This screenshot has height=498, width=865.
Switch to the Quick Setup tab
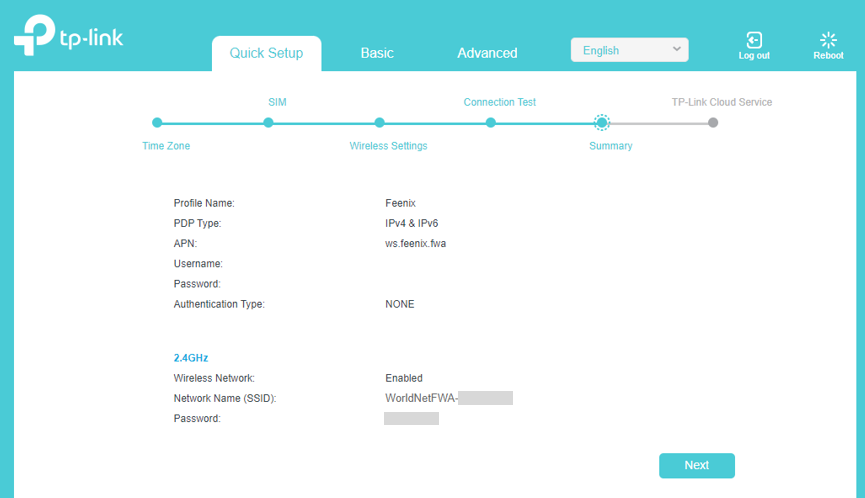click(x=266, y=53)
